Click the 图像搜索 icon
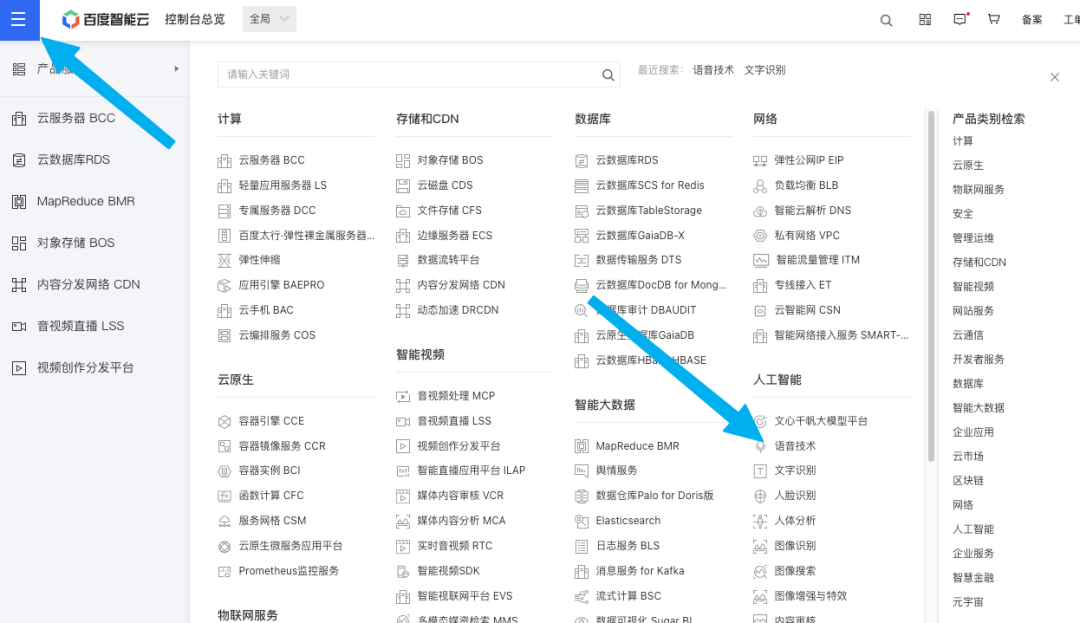The image size is (1080, 623). tap(760, 571)
